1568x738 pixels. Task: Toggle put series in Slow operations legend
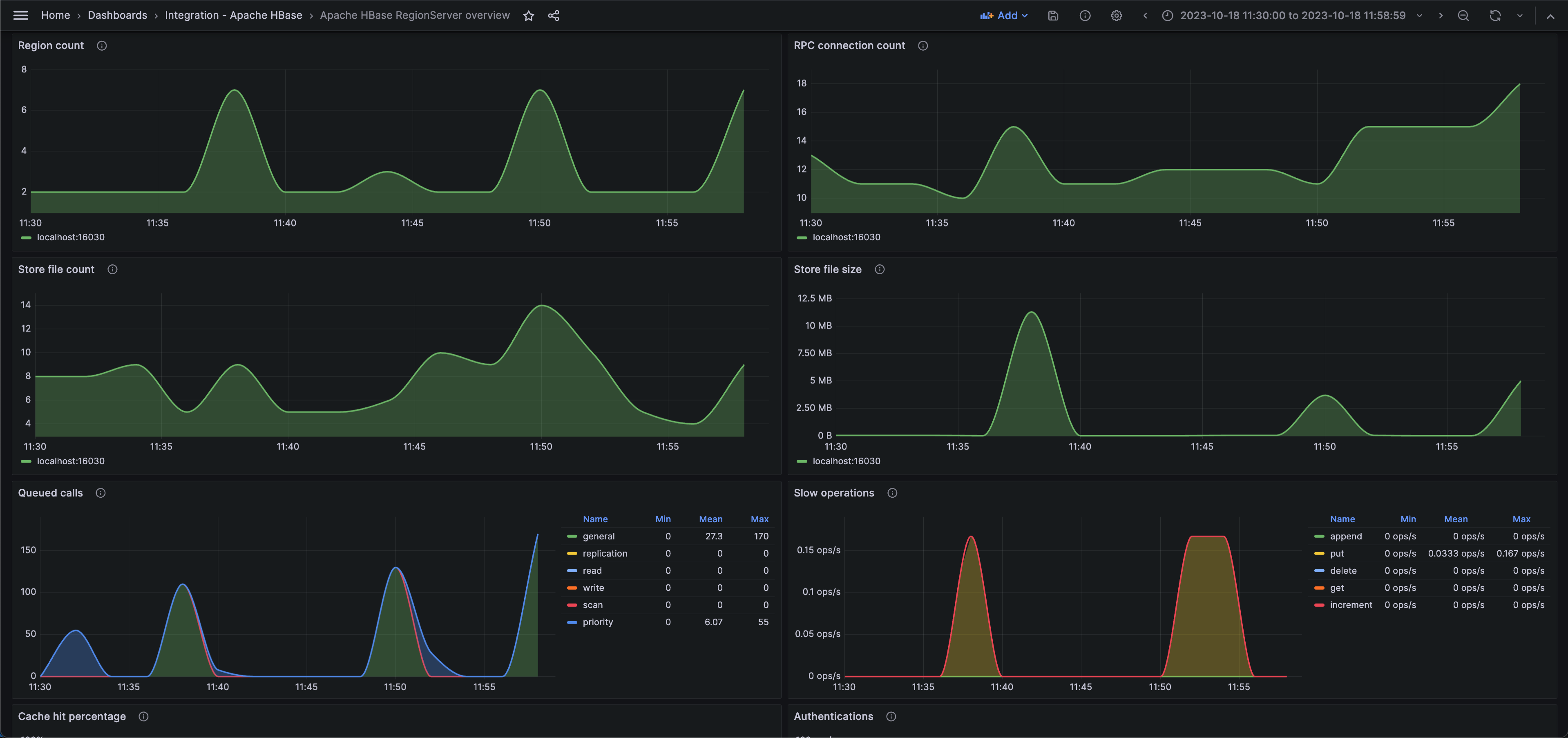tap(1337, 553)
